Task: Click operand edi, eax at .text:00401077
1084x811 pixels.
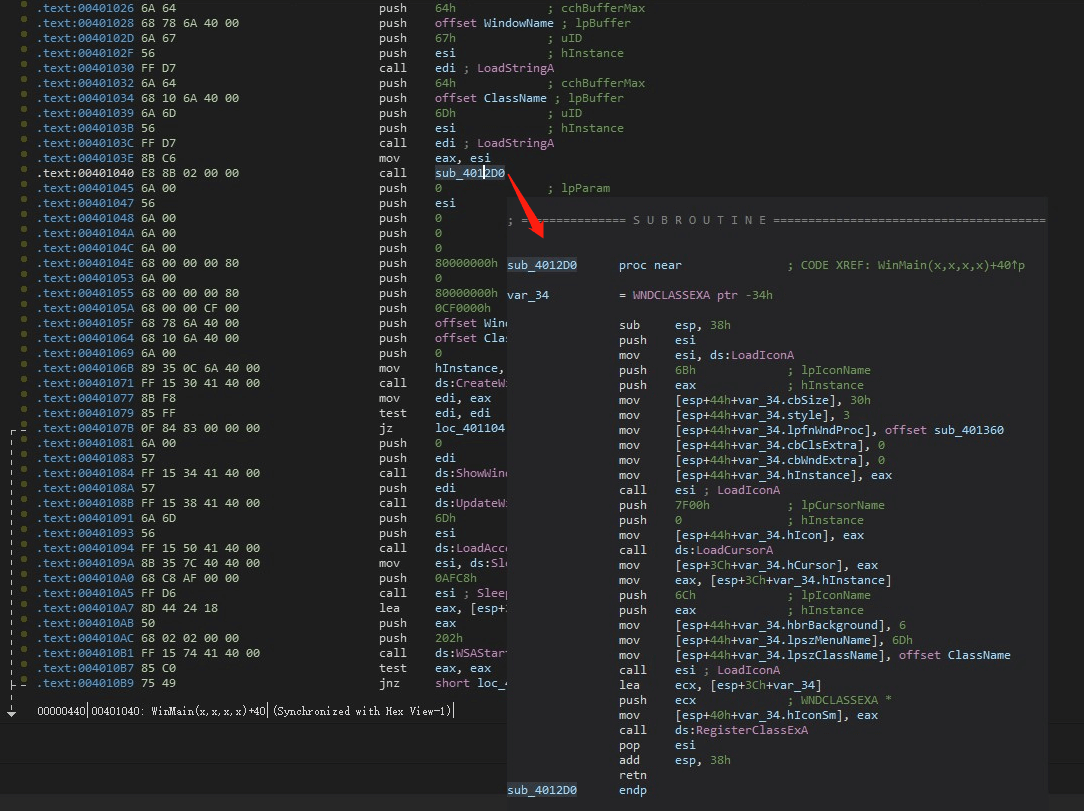Action: pyautogui.click(x=462, y=398)
